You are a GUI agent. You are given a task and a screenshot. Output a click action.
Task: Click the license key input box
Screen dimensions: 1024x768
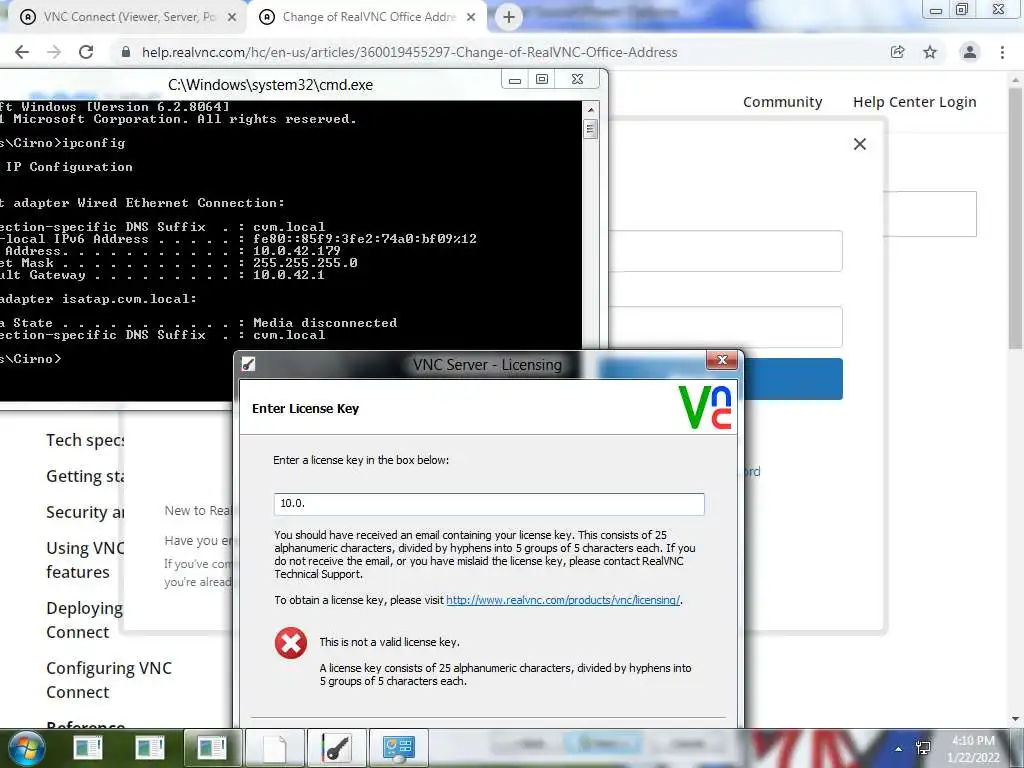click(x=489, y=504)
